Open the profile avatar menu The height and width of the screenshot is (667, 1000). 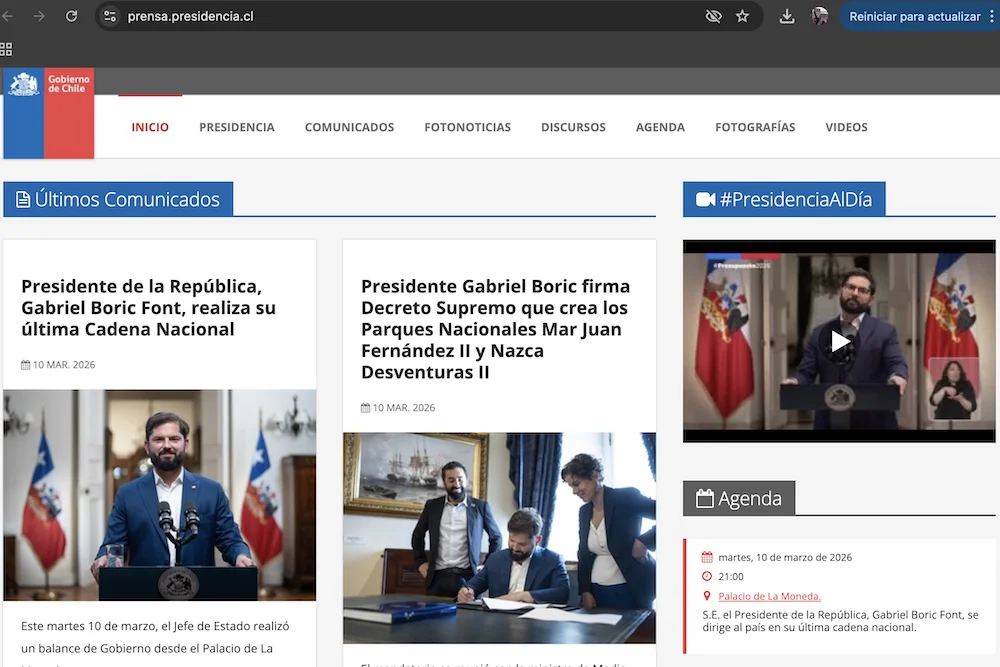click(x=820, y=16)
